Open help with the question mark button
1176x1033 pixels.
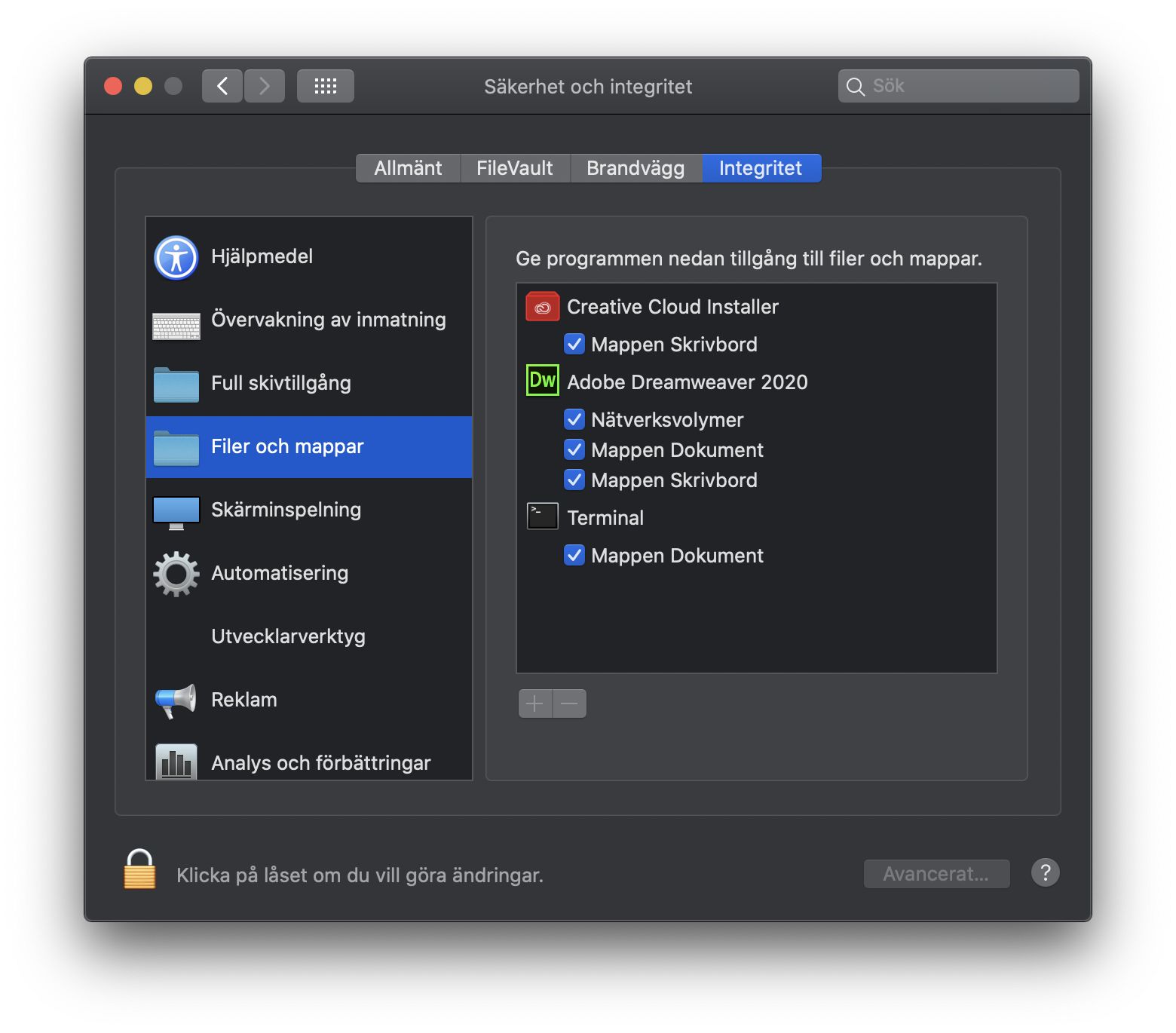point(1046,873)
